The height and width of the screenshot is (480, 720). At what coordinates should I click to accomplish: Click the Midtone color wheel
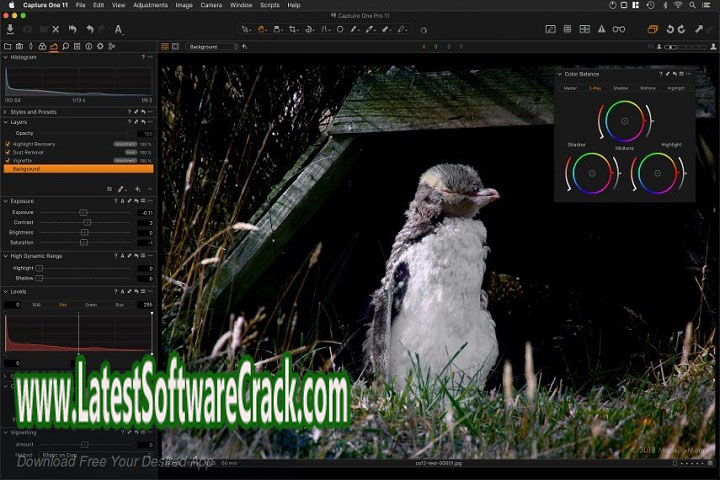pos(624,121)
